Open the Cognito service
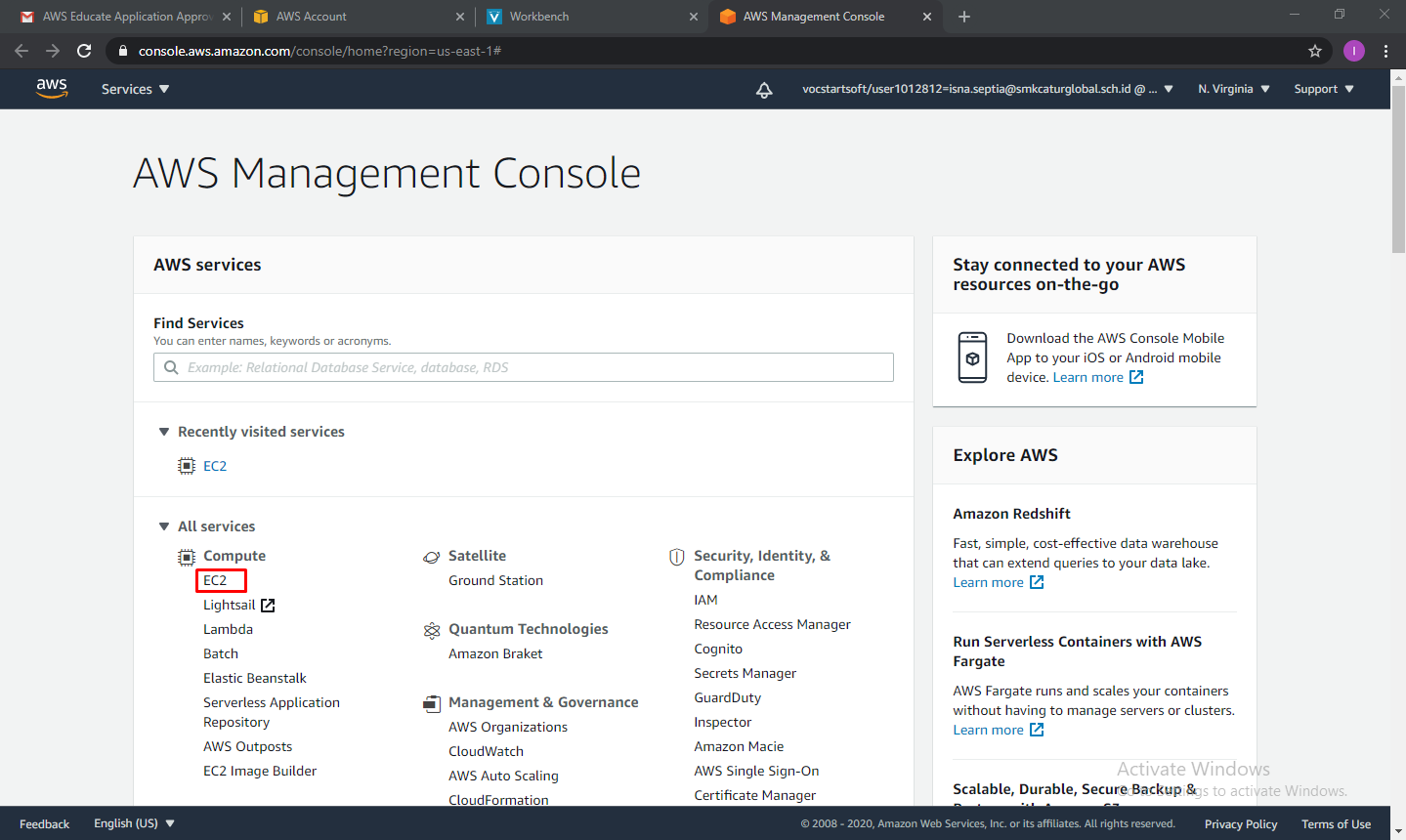Image resolution: width=1406 pixels, height=840 pixels. tap(718, 649)
